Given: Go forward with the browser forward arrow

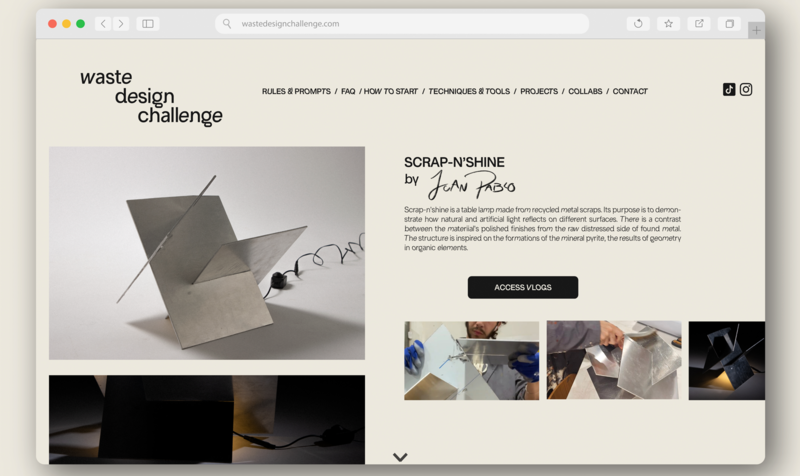Looking at the screenshot, I should click(121, 23).
